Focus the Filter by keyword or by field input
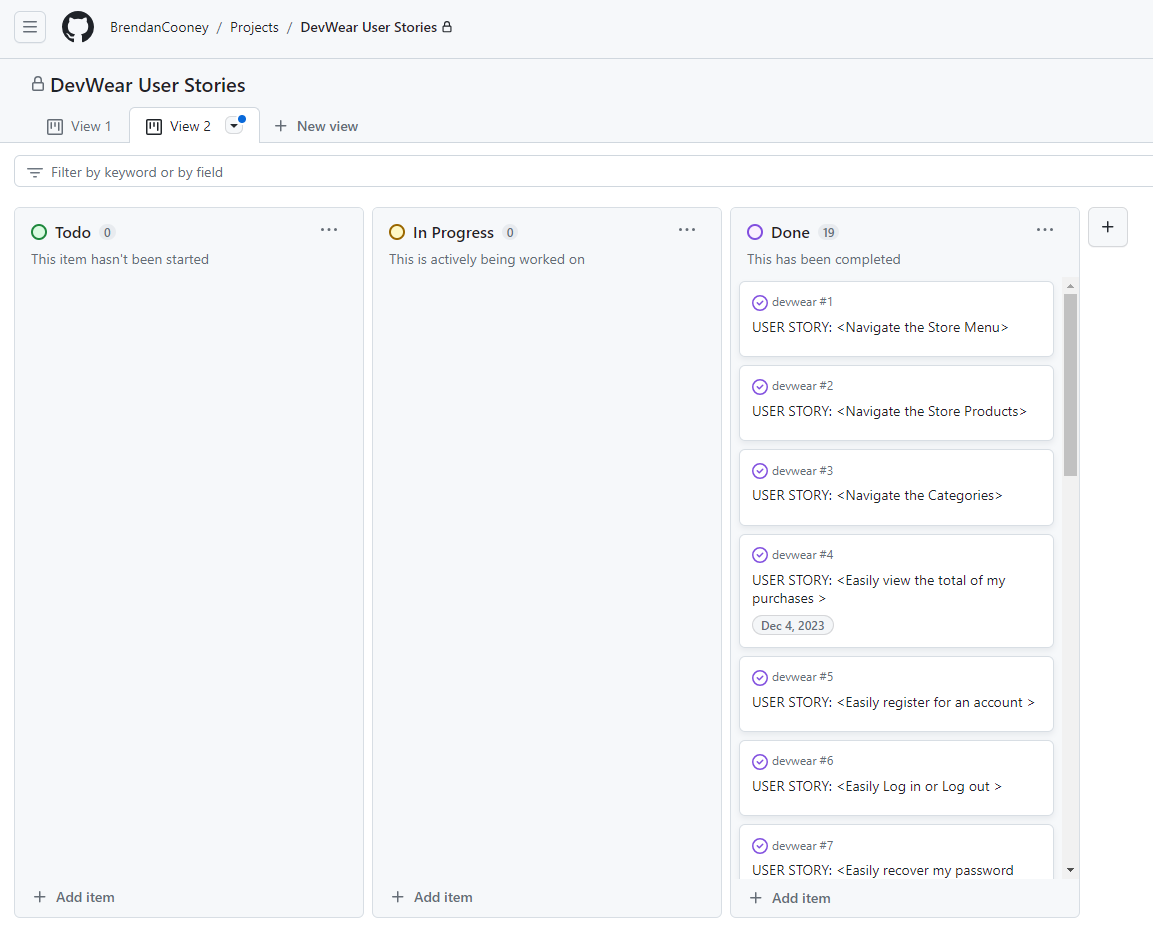This screenshot has height=925, width=1153. (584, 171)
